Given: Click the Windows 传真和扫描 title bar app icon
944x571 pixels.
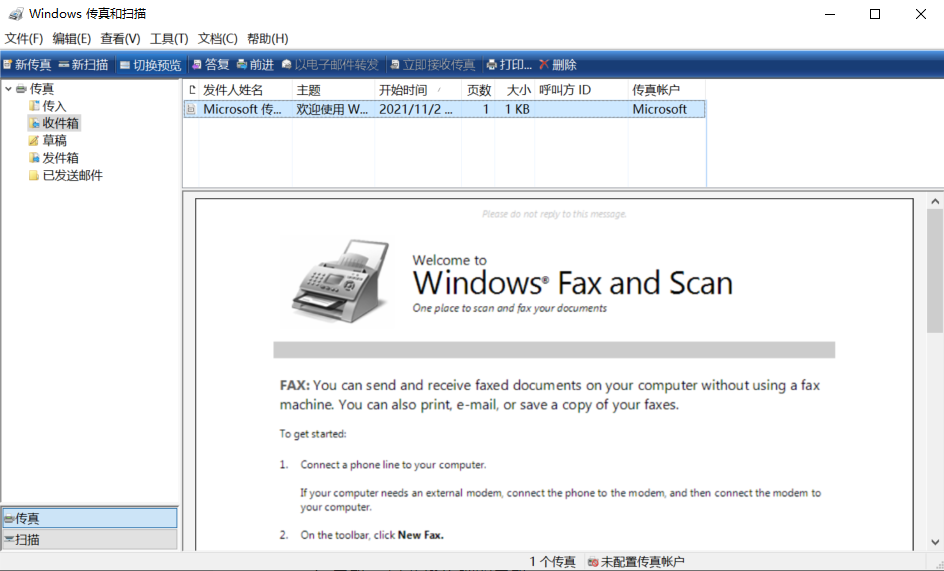Looking at the screenshot, I should tap(16, 13).
